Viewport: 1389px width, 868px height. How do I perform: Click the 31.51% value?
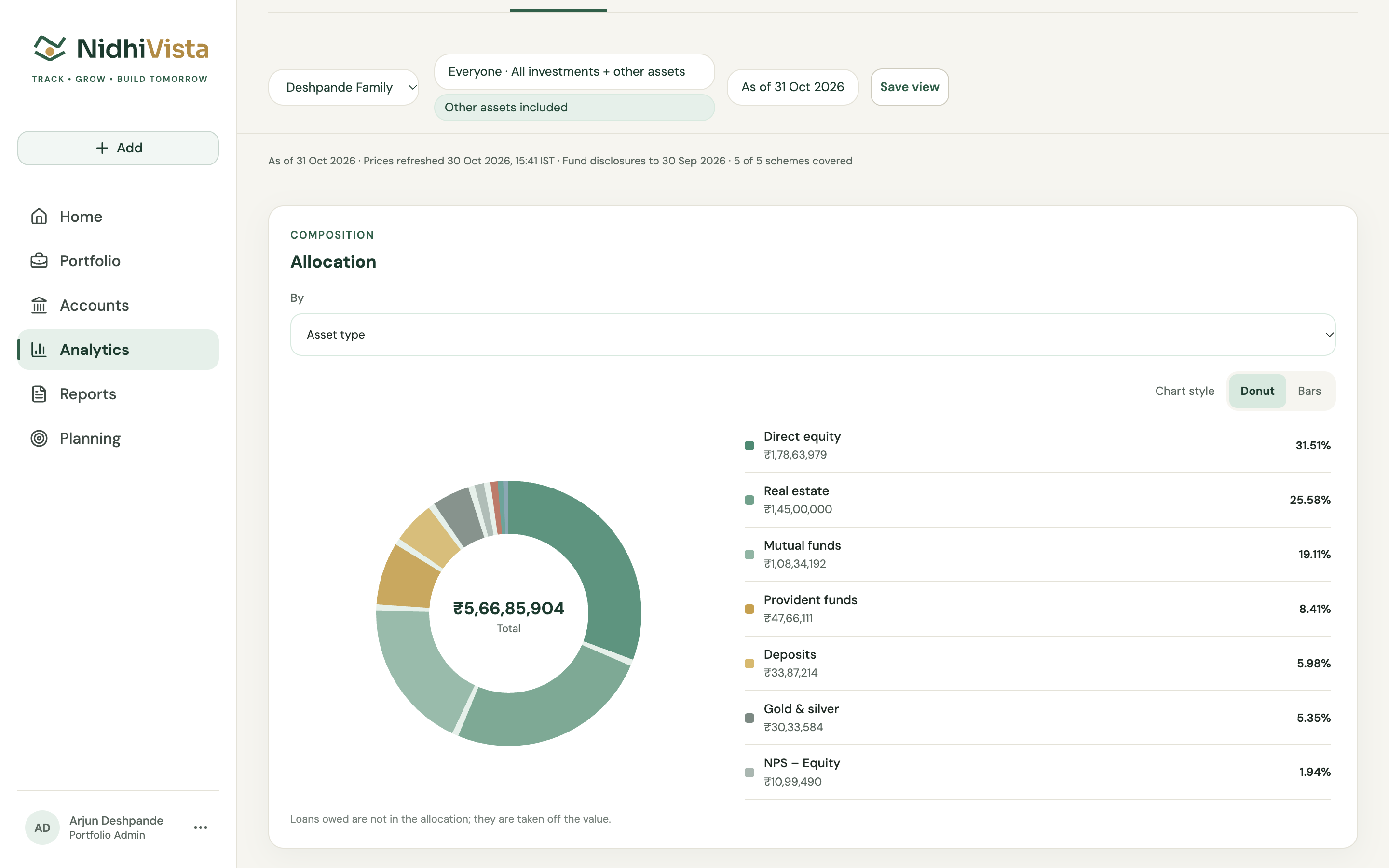1313,446
